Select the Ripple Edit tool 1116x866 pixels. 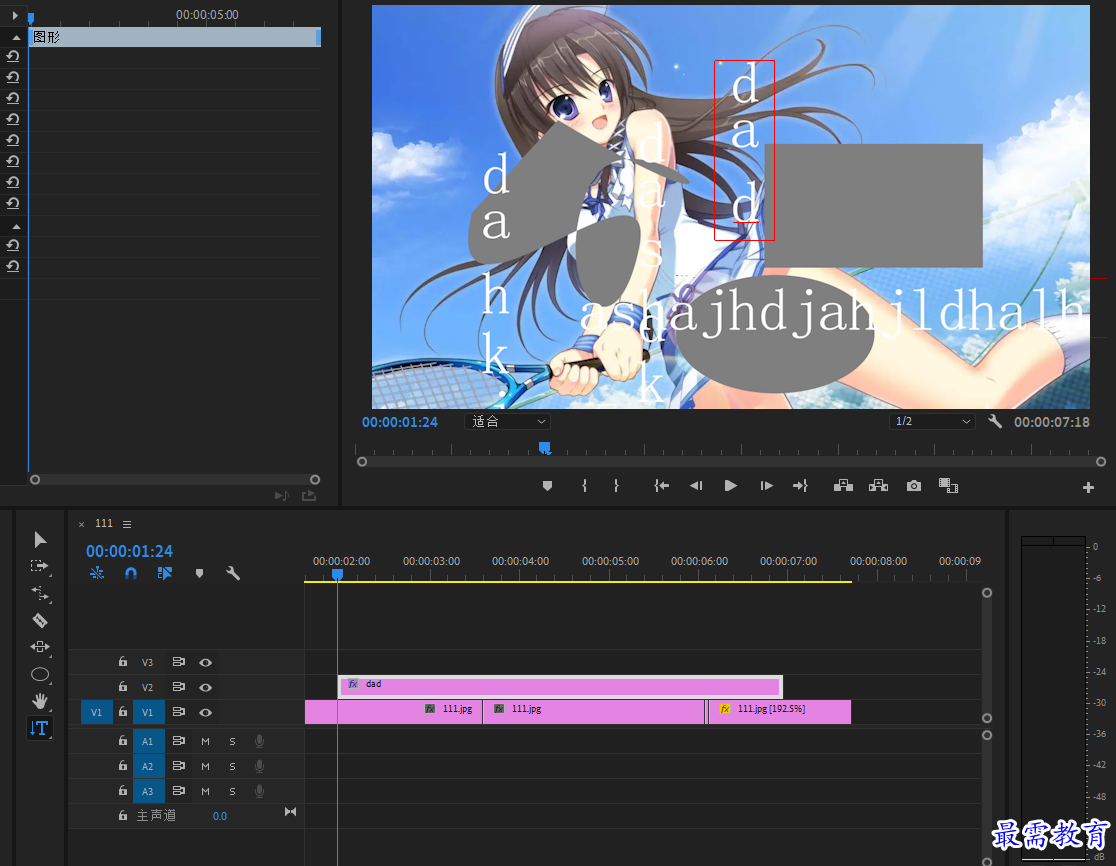coord(40,593)
